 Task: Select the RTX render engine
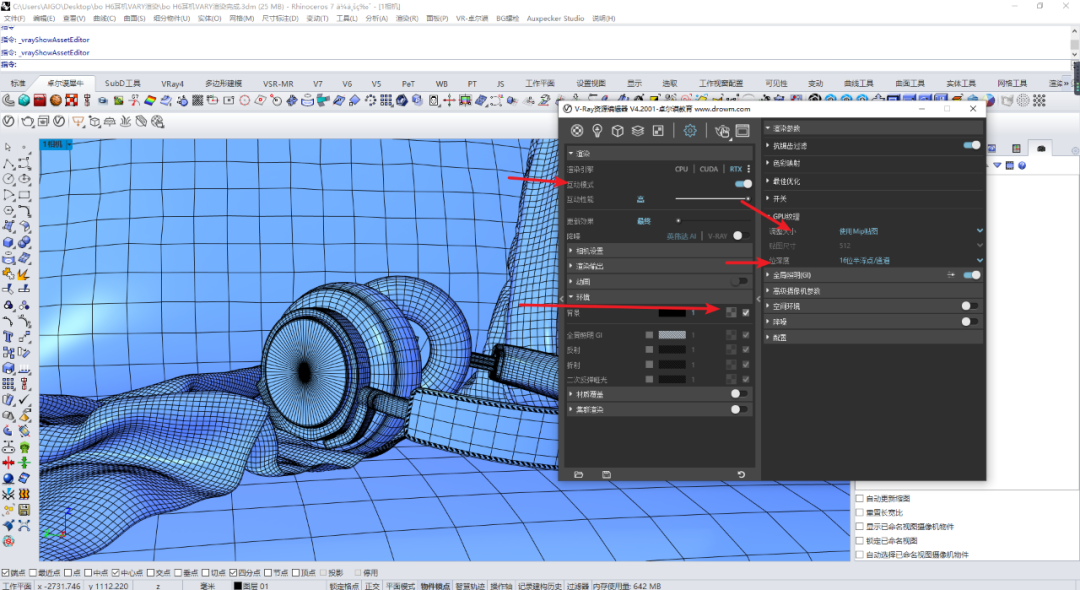[x=736, y=169]
